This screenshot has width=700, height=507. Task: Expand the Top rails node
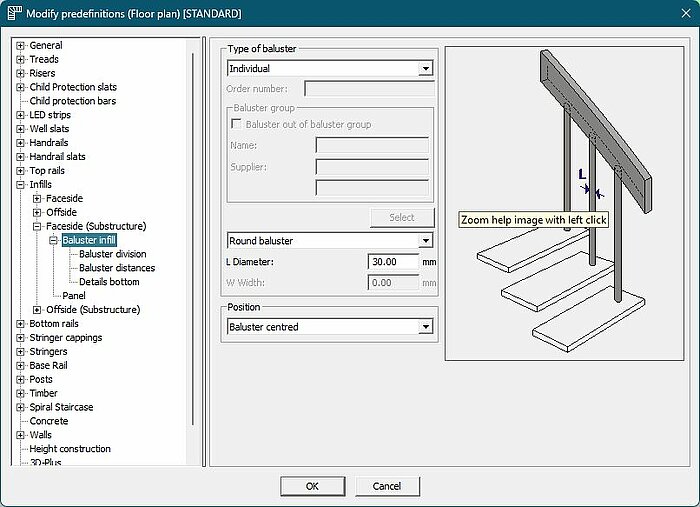(x=20, y=170)
